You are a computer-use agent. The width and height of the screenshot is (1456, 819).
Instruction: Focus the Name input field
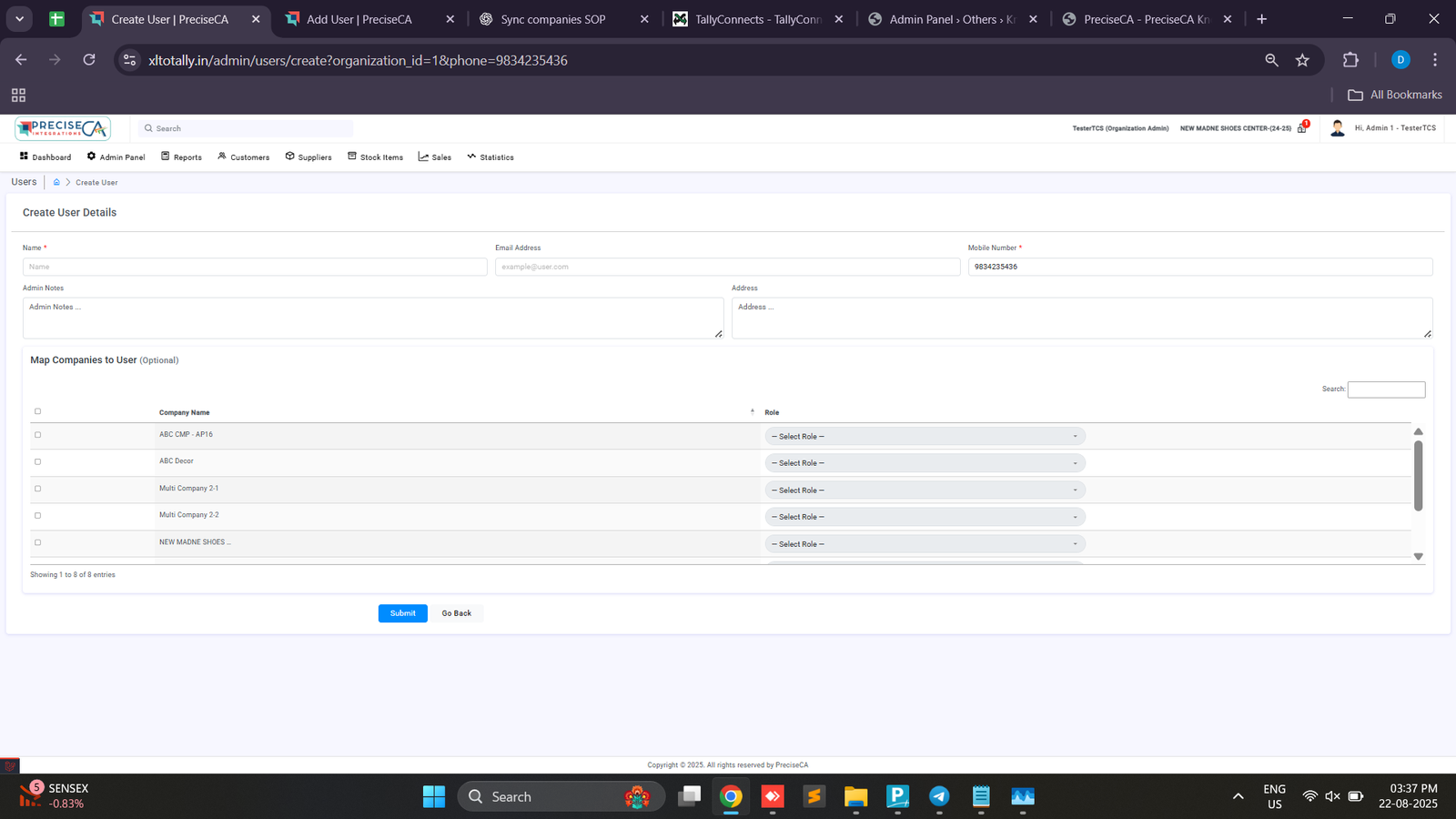pos(255,267)
